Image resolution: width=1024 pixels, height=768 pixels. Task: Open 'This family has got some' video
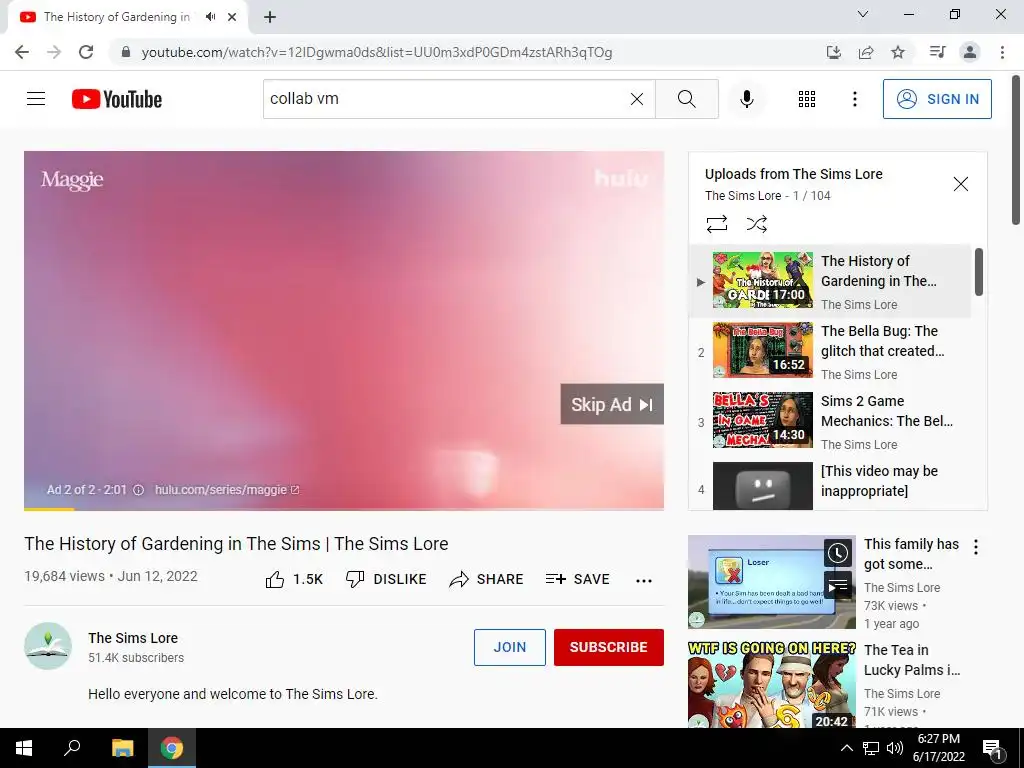(911, 554)
